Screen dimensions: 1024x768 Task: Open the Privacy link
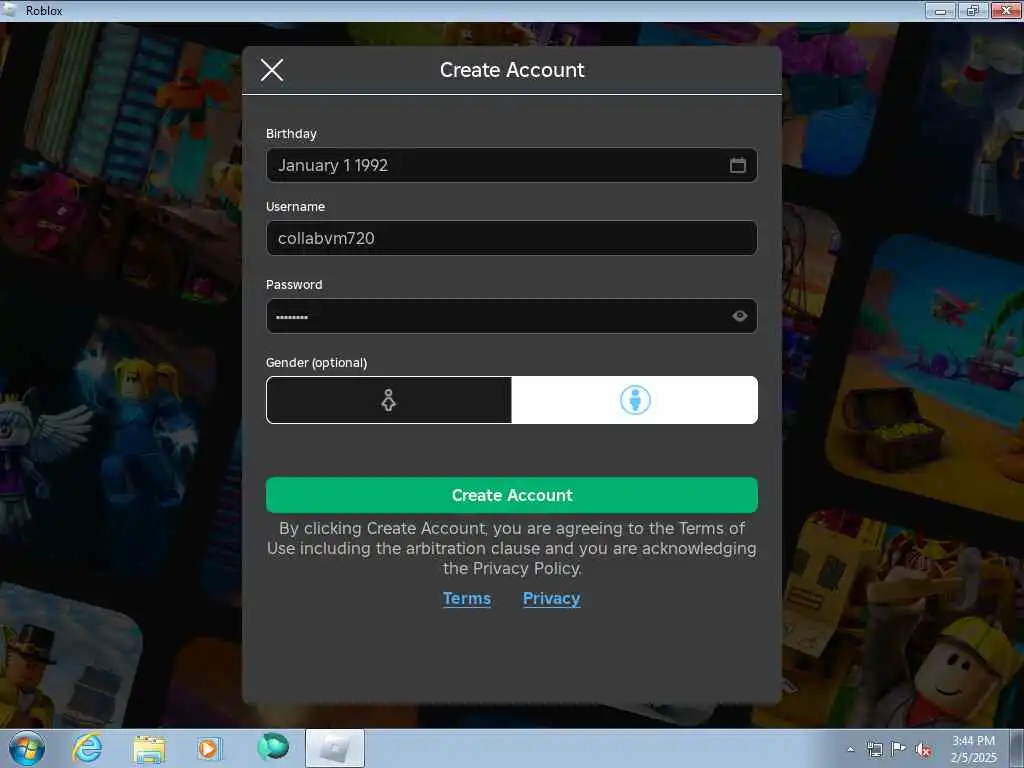coord(551,598)
